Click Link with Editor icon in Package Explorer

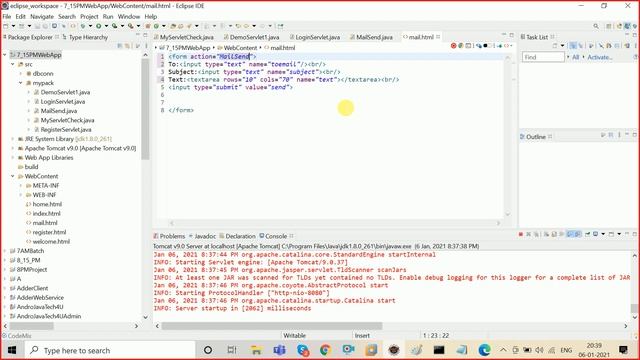coord(128,46)
